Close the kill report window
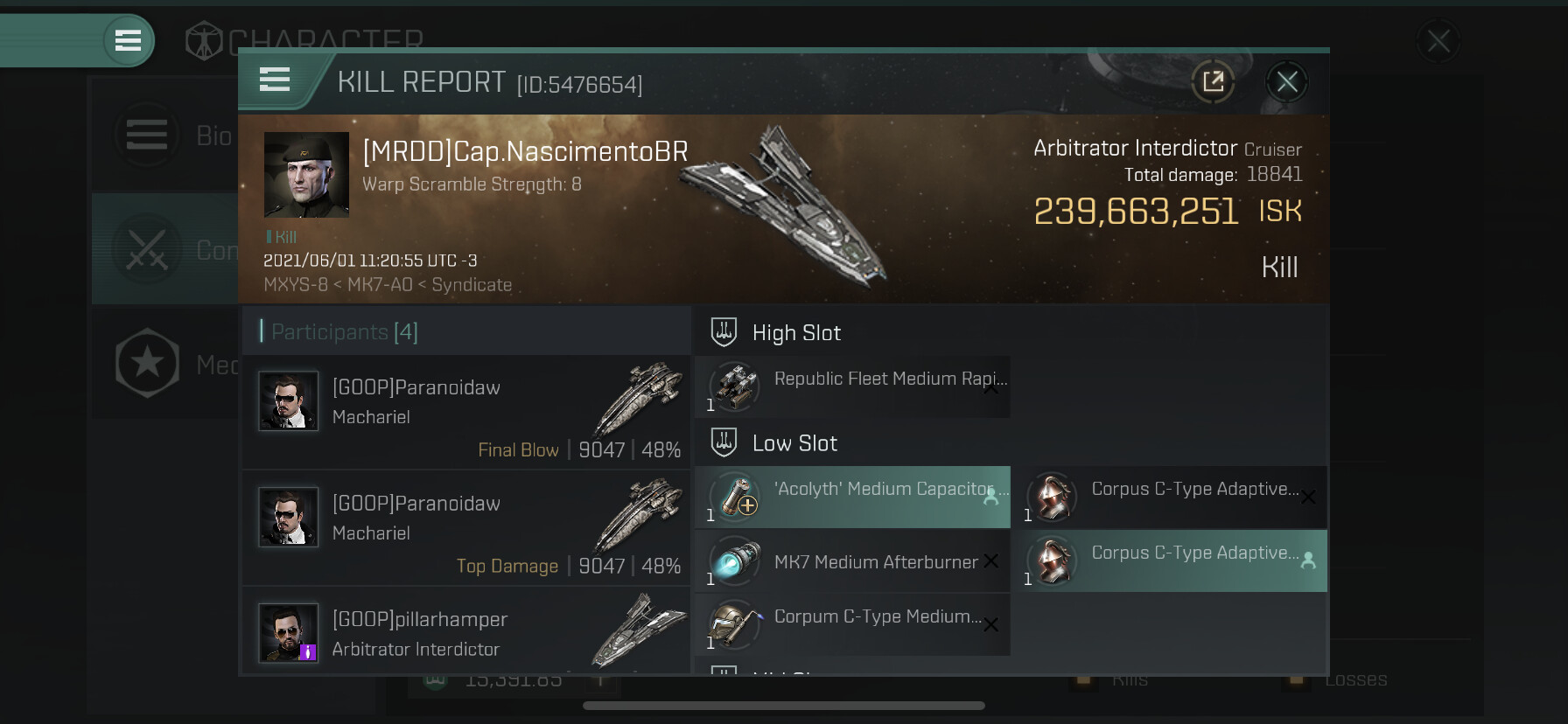The height and width of the screenshot is (724, 1568). (x=1286, y=82)
